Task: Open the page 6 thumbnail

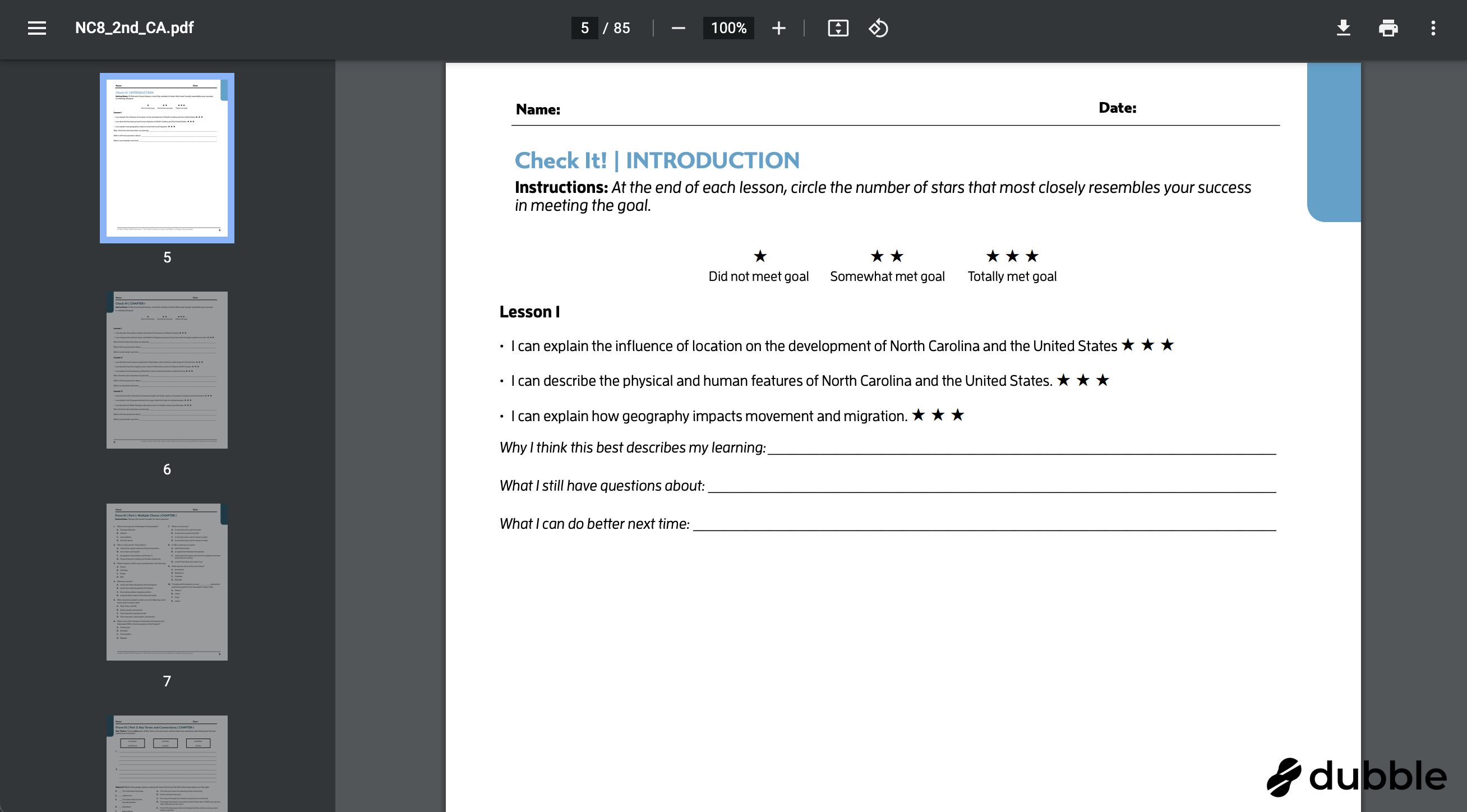Action: click(x=167, y=370)
